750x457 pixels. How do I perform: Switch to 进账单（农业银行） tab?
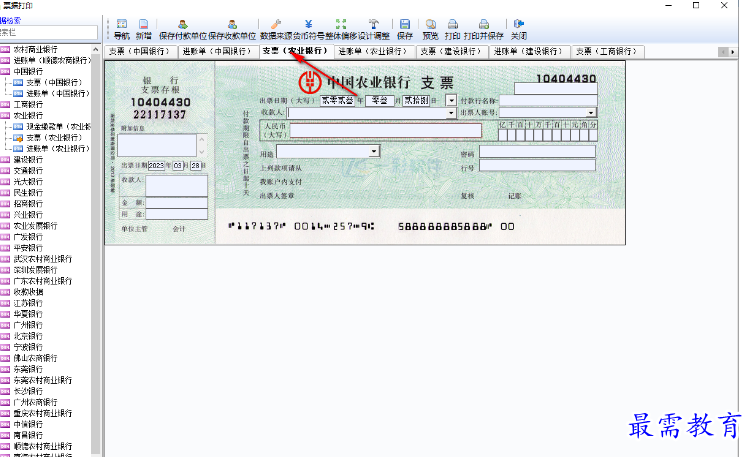373,51
